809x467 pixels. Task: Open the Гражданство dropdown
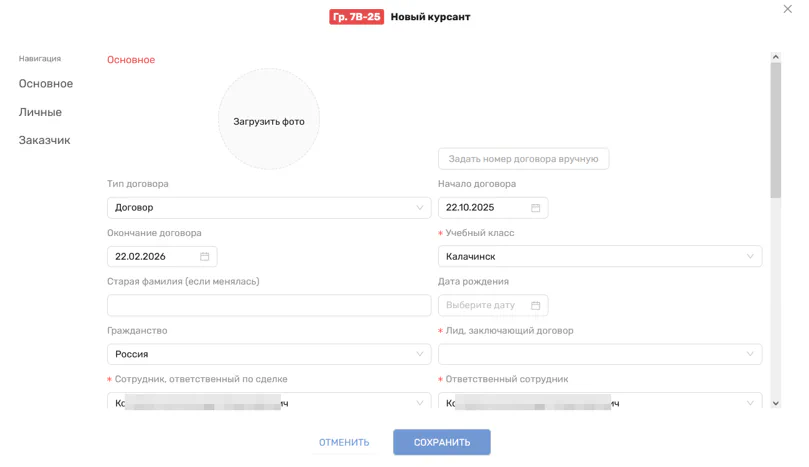[x=269, y=354]
